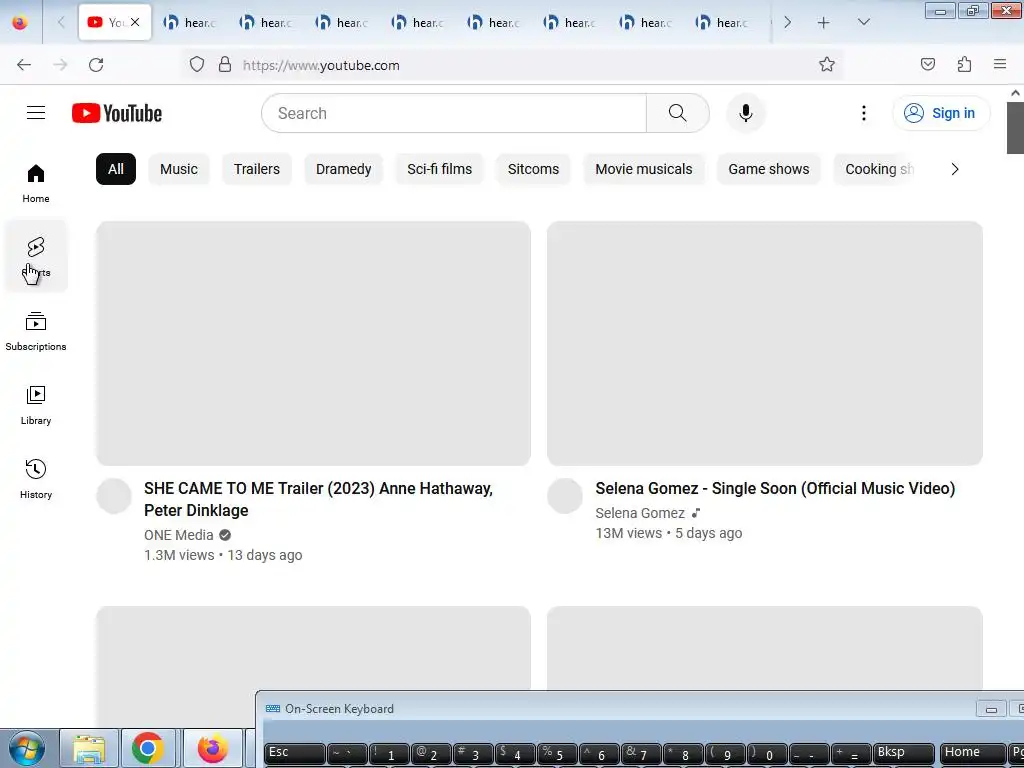Click the tracking protection shield icon
This screenshot has width=1024, height=768.
point(197,65)
